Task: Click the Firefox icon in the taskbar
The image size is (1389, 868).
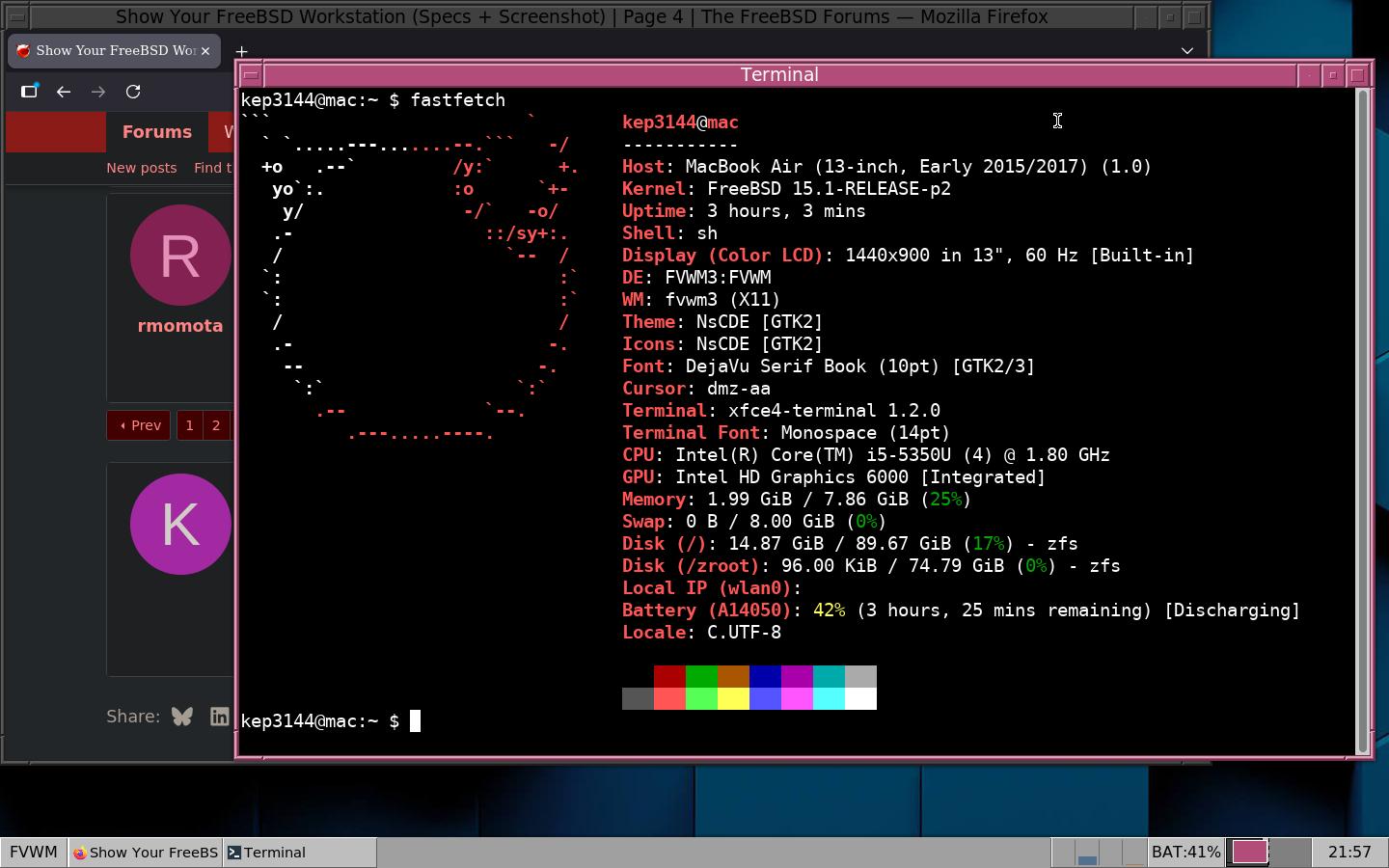Action: click(80, 853)
